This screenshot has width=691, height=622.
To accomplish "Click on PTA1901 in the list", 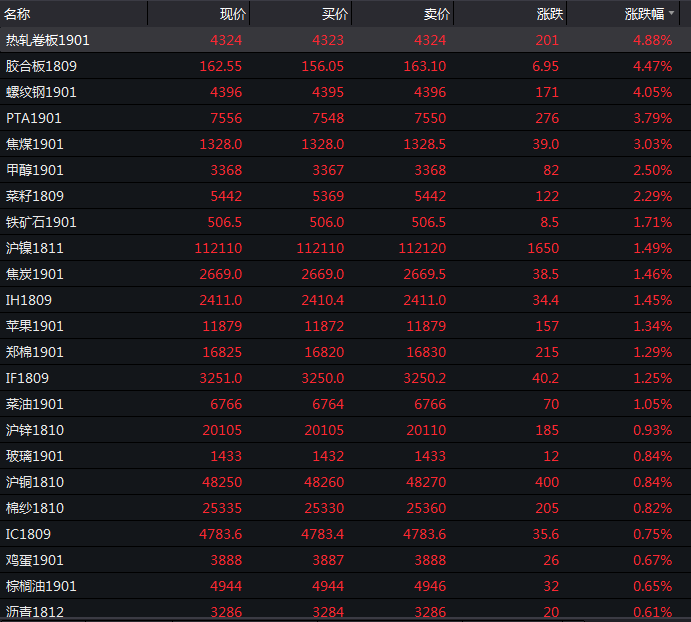I will coord(34,118).
